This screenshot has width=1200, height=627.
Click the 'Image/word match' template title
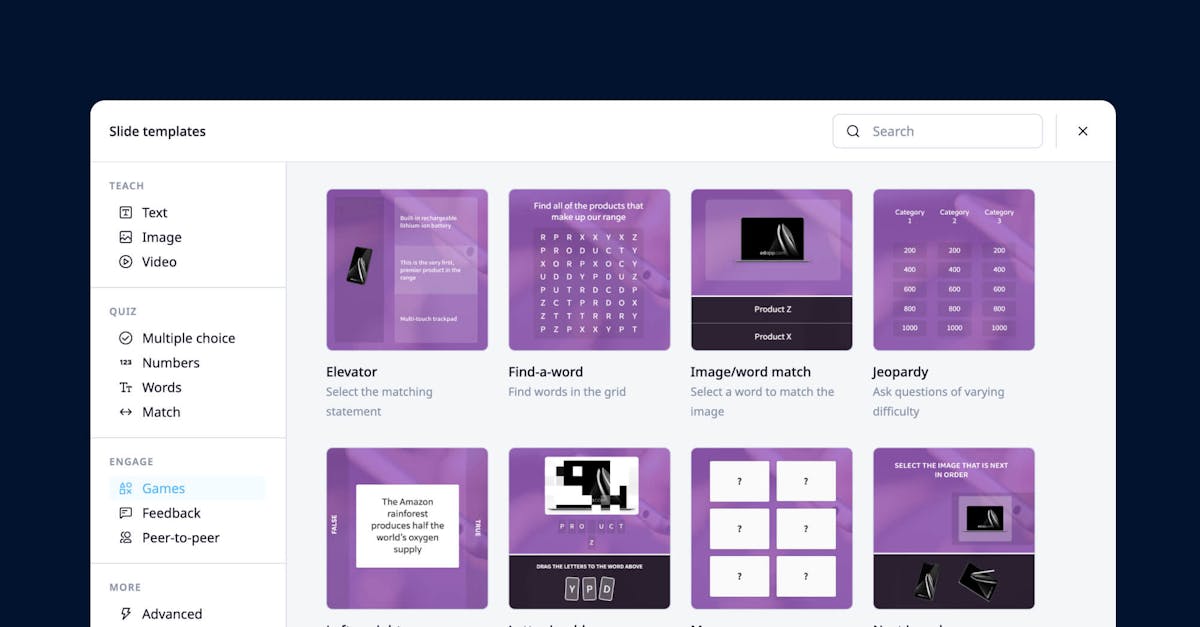pos(751,372)
